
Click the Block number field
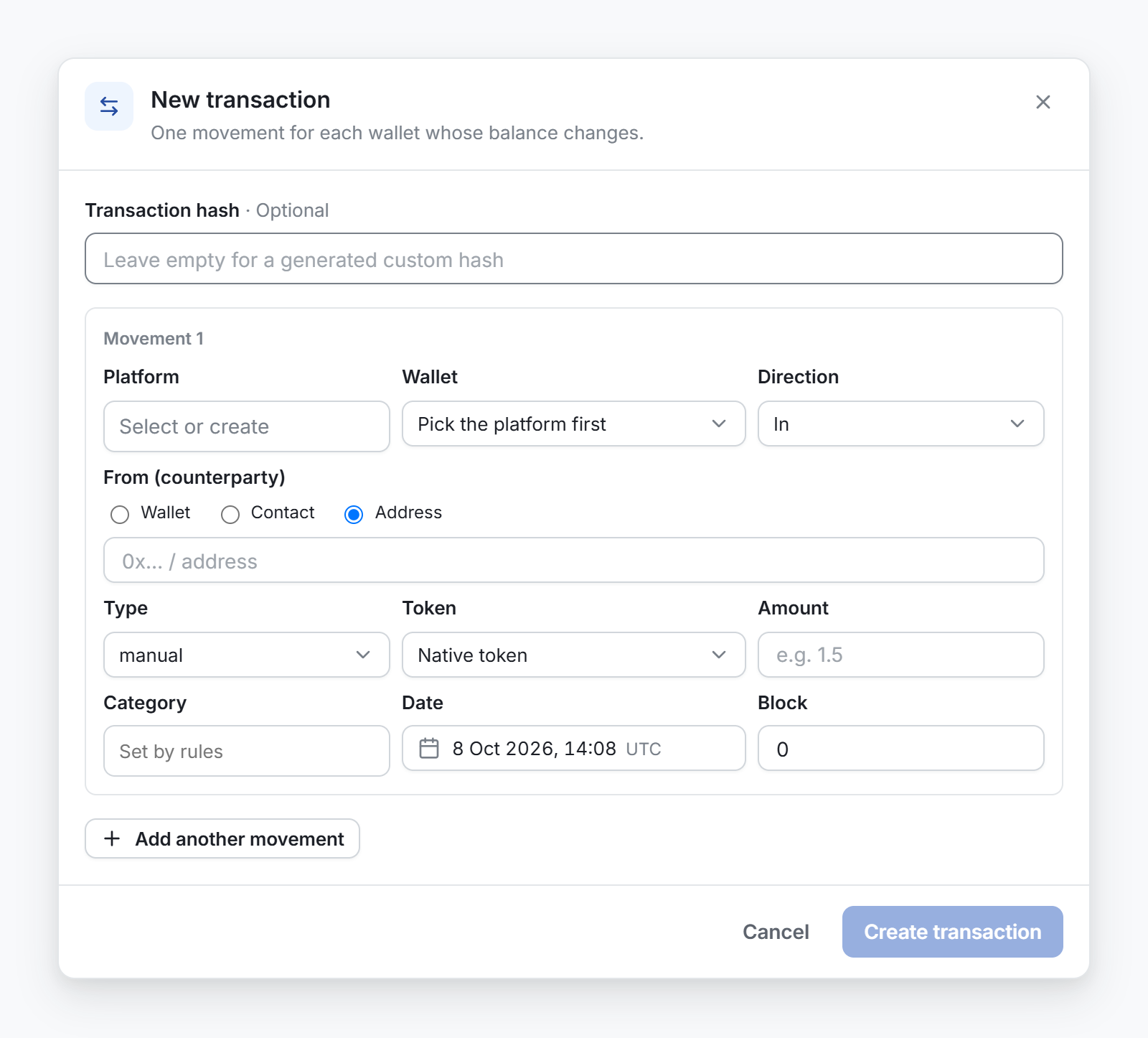pos(900,748)
